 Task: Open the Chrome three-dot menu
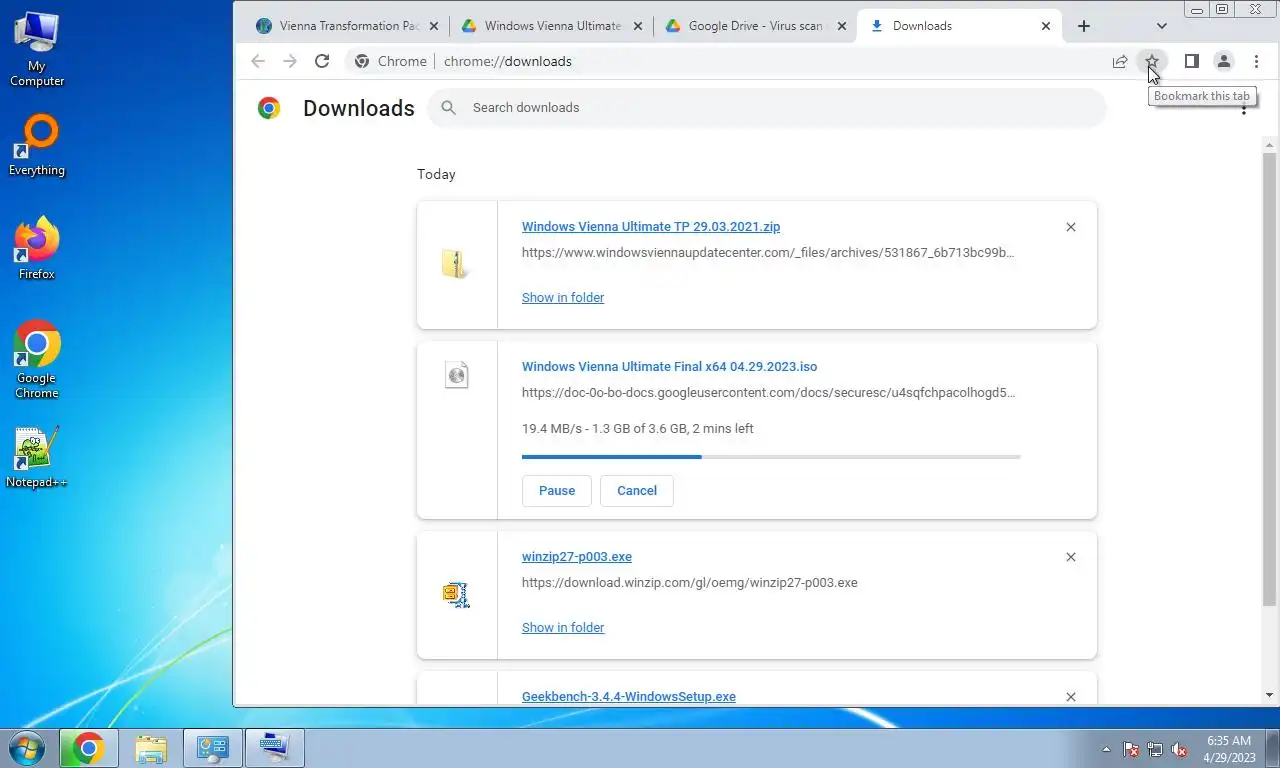(1256, 61)
